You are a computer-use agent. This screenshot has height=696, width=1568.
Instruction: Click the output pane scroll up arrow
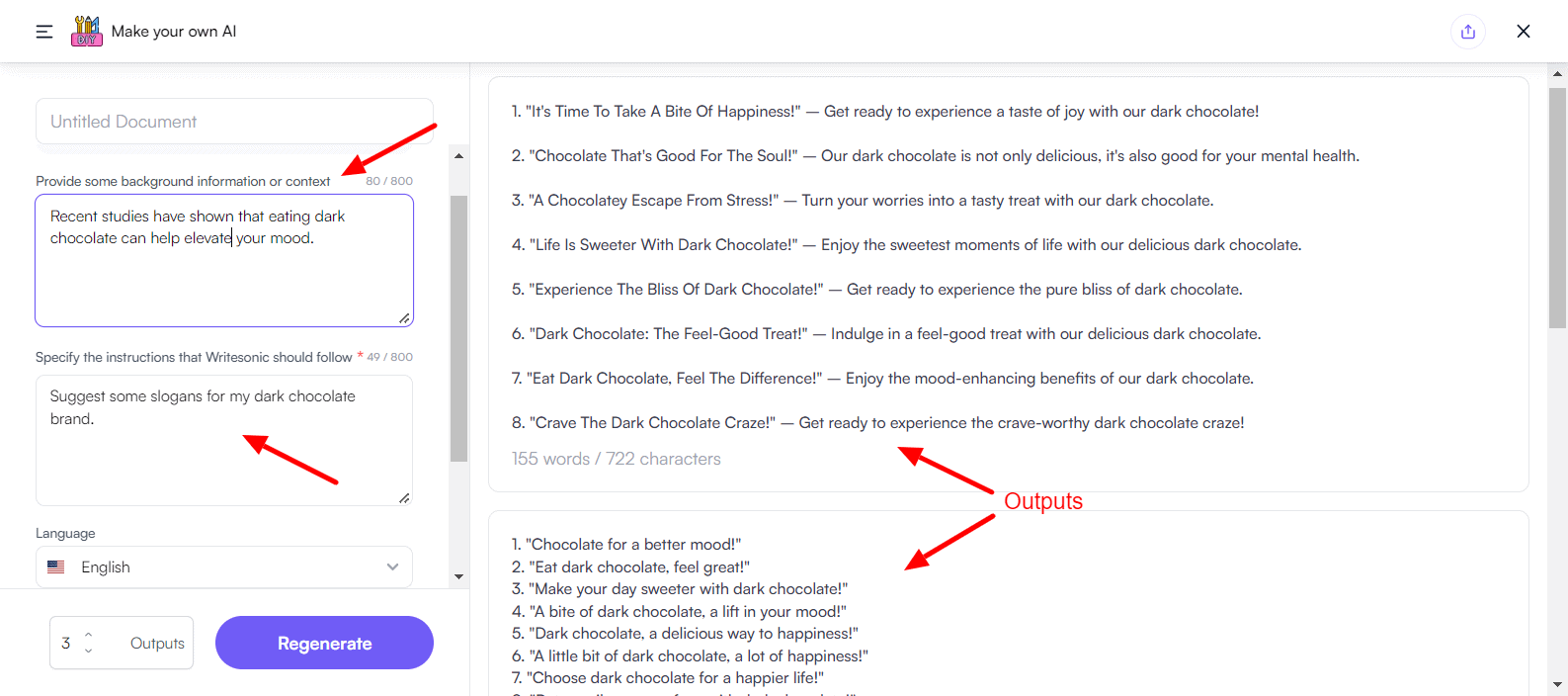coord(1558,73)
